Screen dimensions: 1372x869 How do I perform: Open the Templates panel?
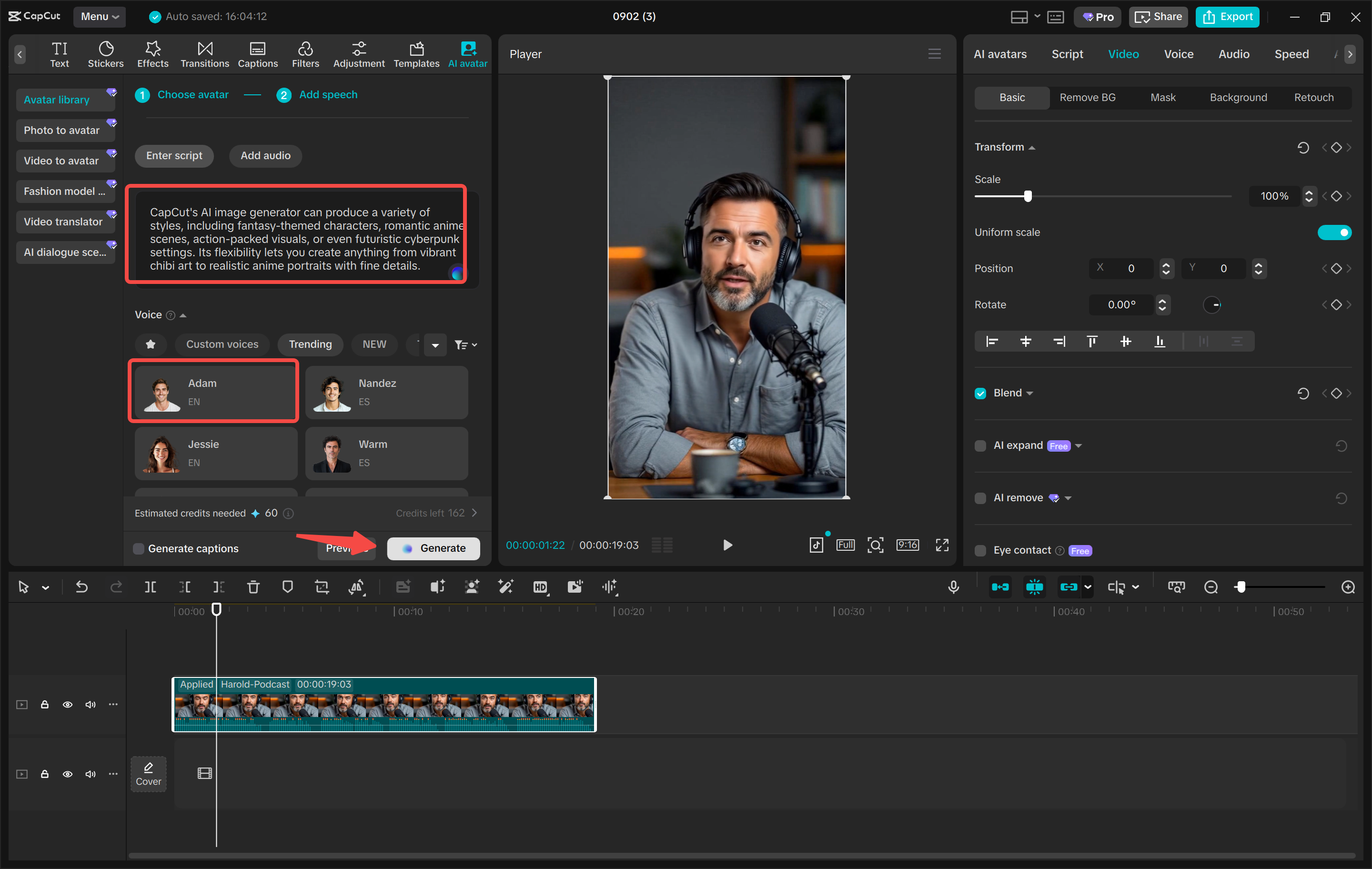pyautogui.click(x=416, y=54)
